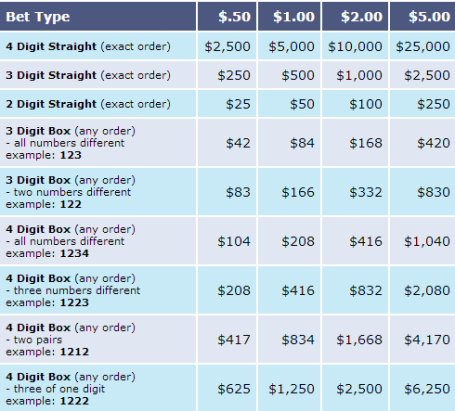The height and width of the screenshot is (411, 455).
Task: Click the $25,000 payout cell
Action: [x=423, y=46]
